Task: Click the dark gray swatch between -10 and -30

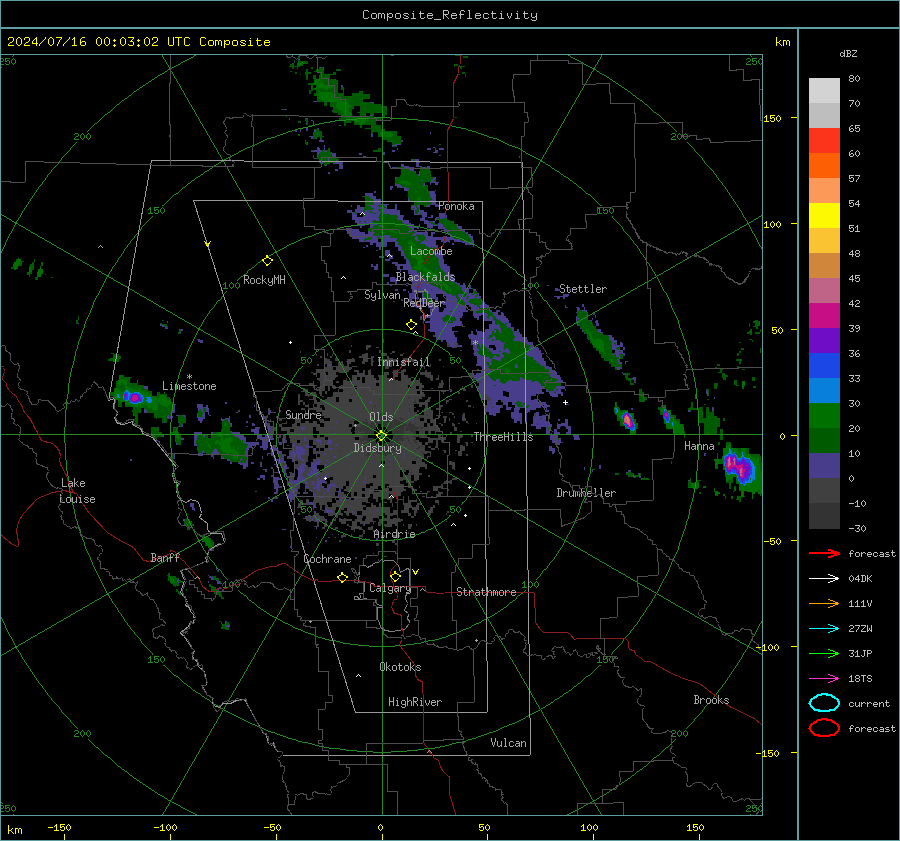Action: [x=824, y=516]
